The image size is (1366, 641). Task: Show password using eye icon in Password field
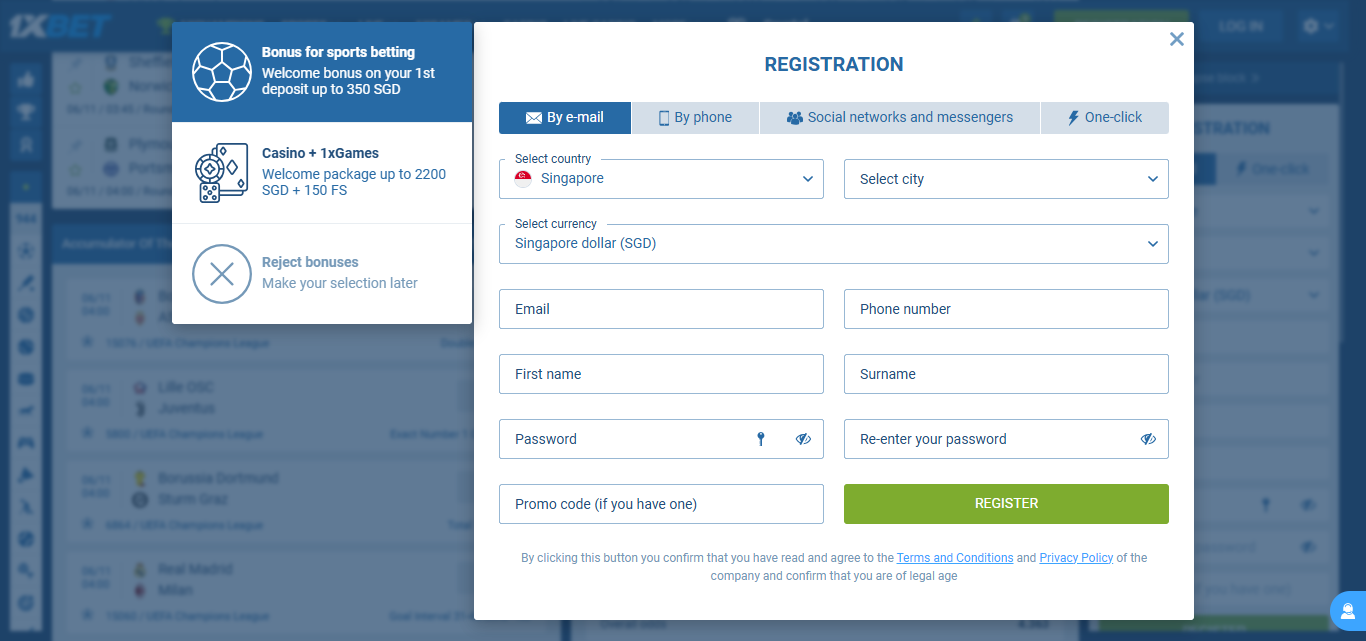(803, 439)
